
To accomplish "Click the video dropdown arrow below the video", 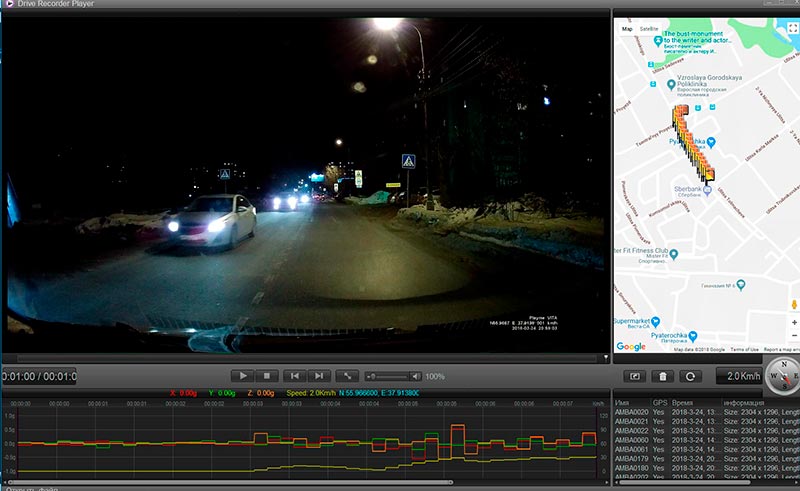I will [x=604, y=357].
